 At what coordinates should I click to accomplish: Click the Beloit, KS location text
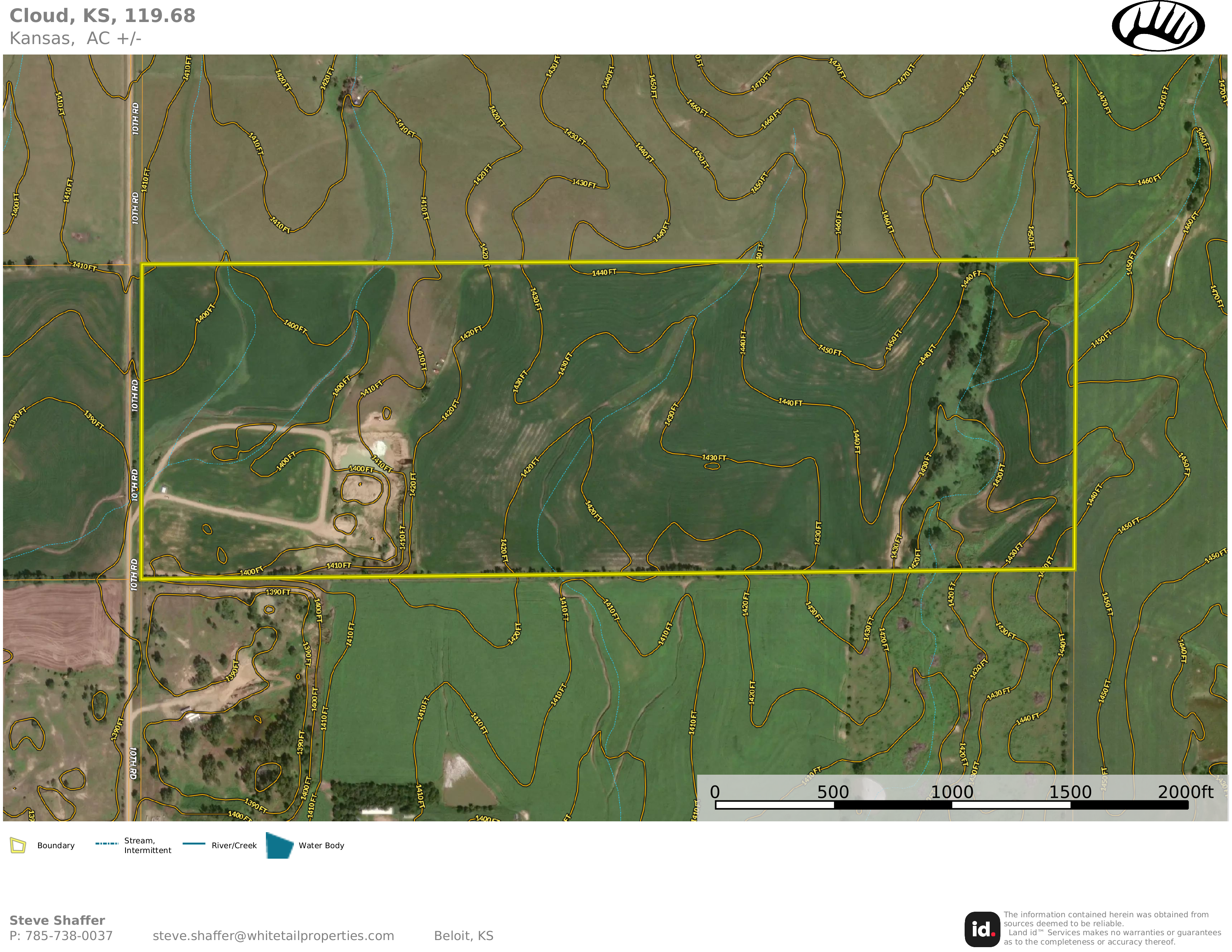pos(463,936)
